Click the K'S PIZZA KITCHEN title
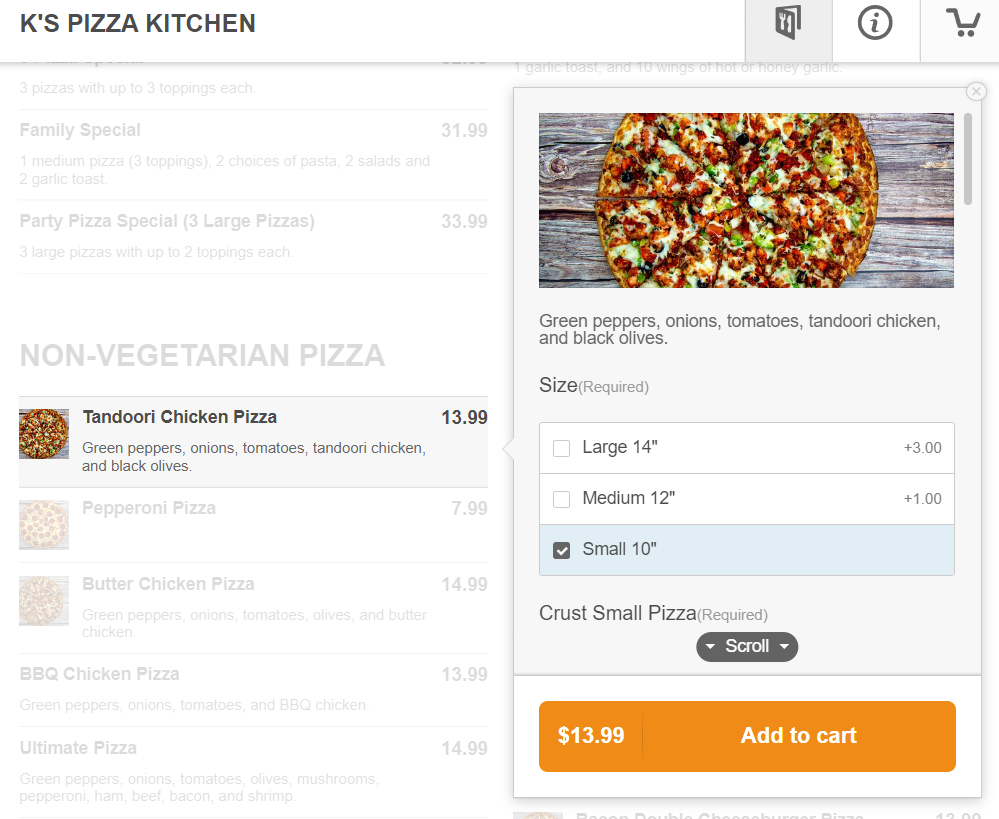 pyautogui.click(x=138, y=23)
